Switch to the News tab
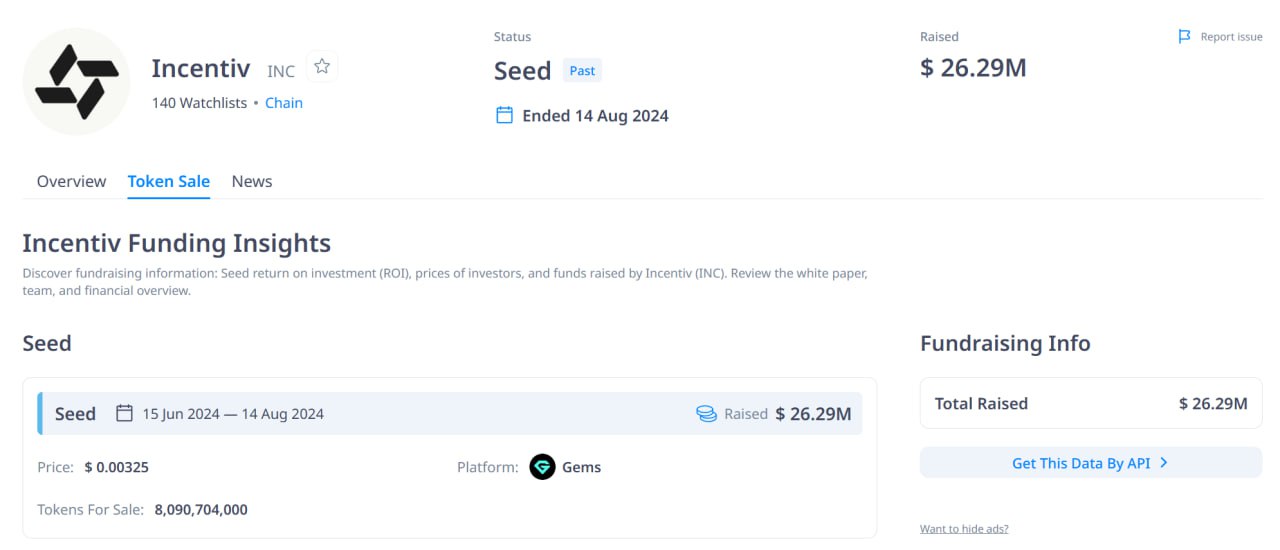The height and width of the screenshot is (550, 1280). (x=252, y=181)
